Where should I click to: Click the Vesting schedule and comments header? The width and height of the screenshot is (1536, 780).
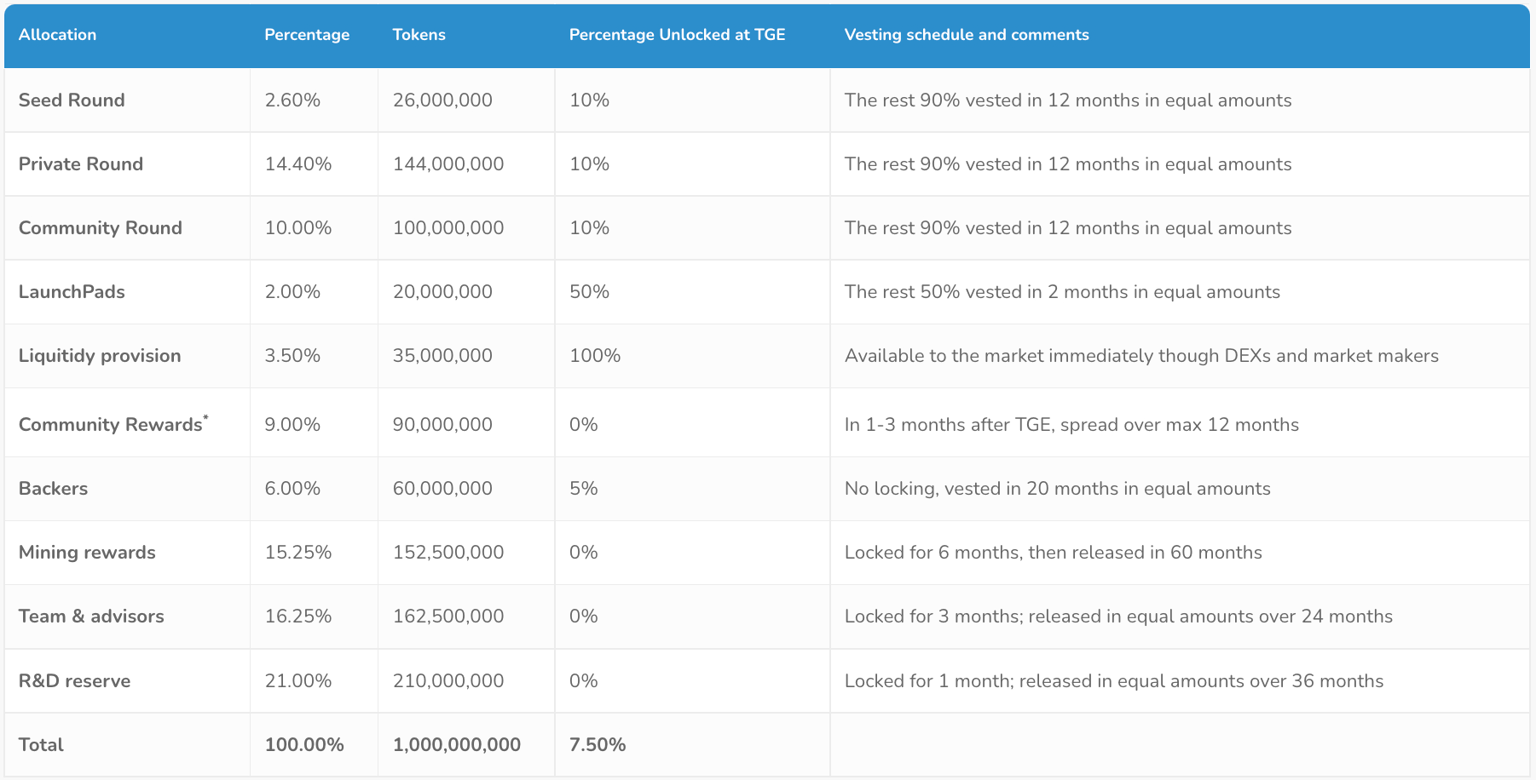point(966,35)
